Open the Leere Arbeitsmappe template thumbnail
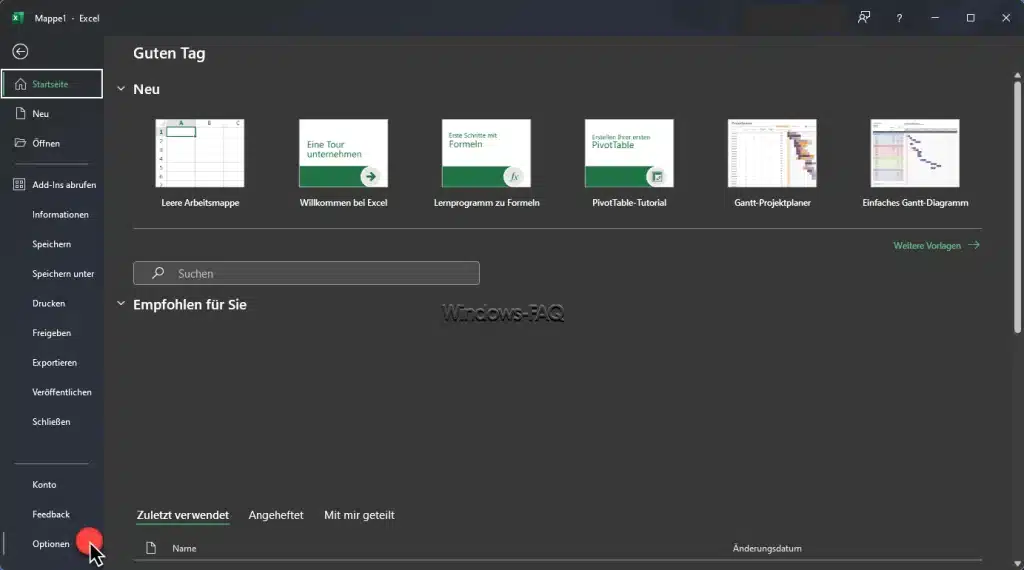This screenshot has height=570, width=1024. point(200,153)
